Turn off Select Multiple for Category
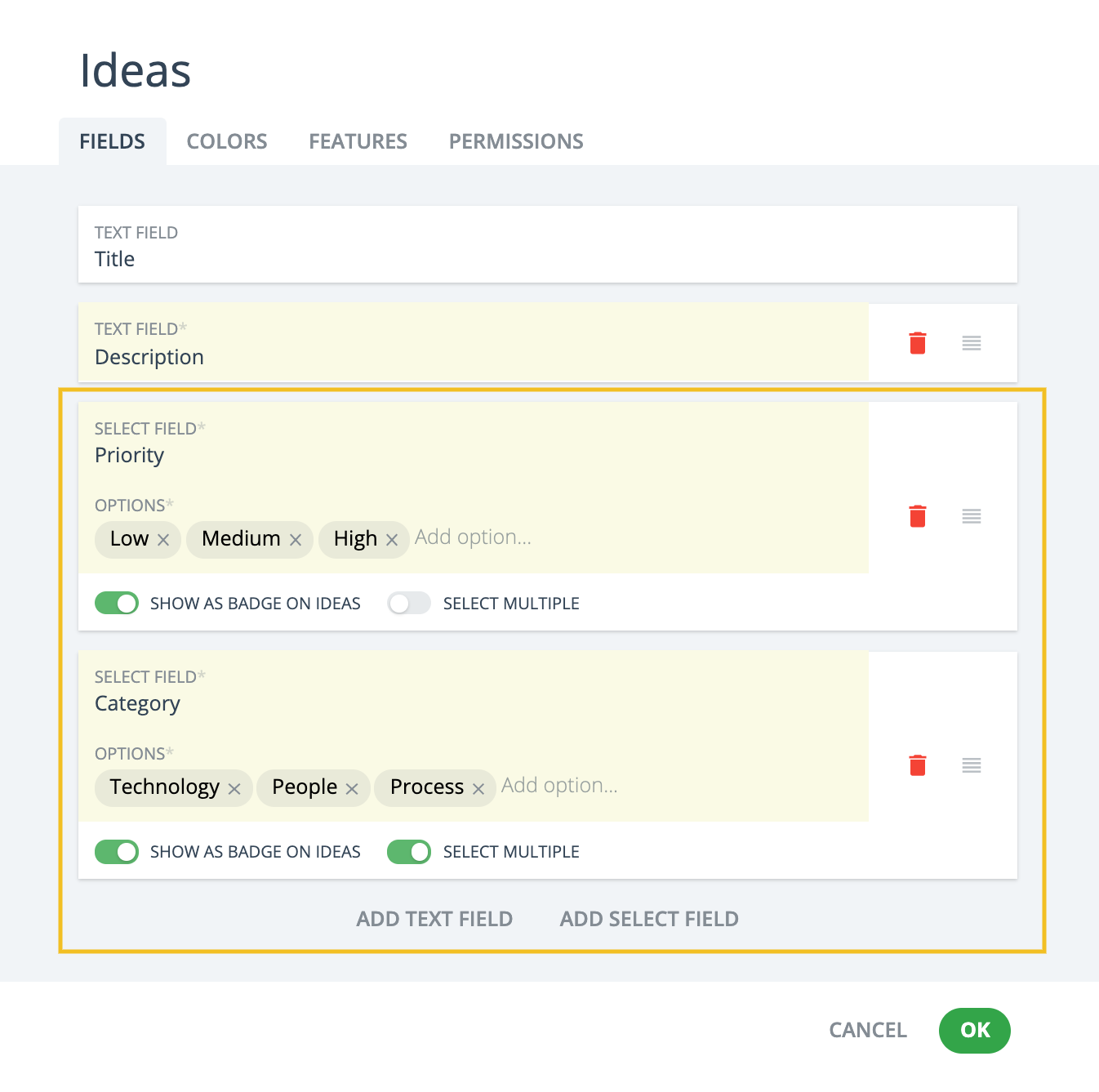Image resolution: width=1099 pixels, height=1092 pixels. (x=409, y=852)
